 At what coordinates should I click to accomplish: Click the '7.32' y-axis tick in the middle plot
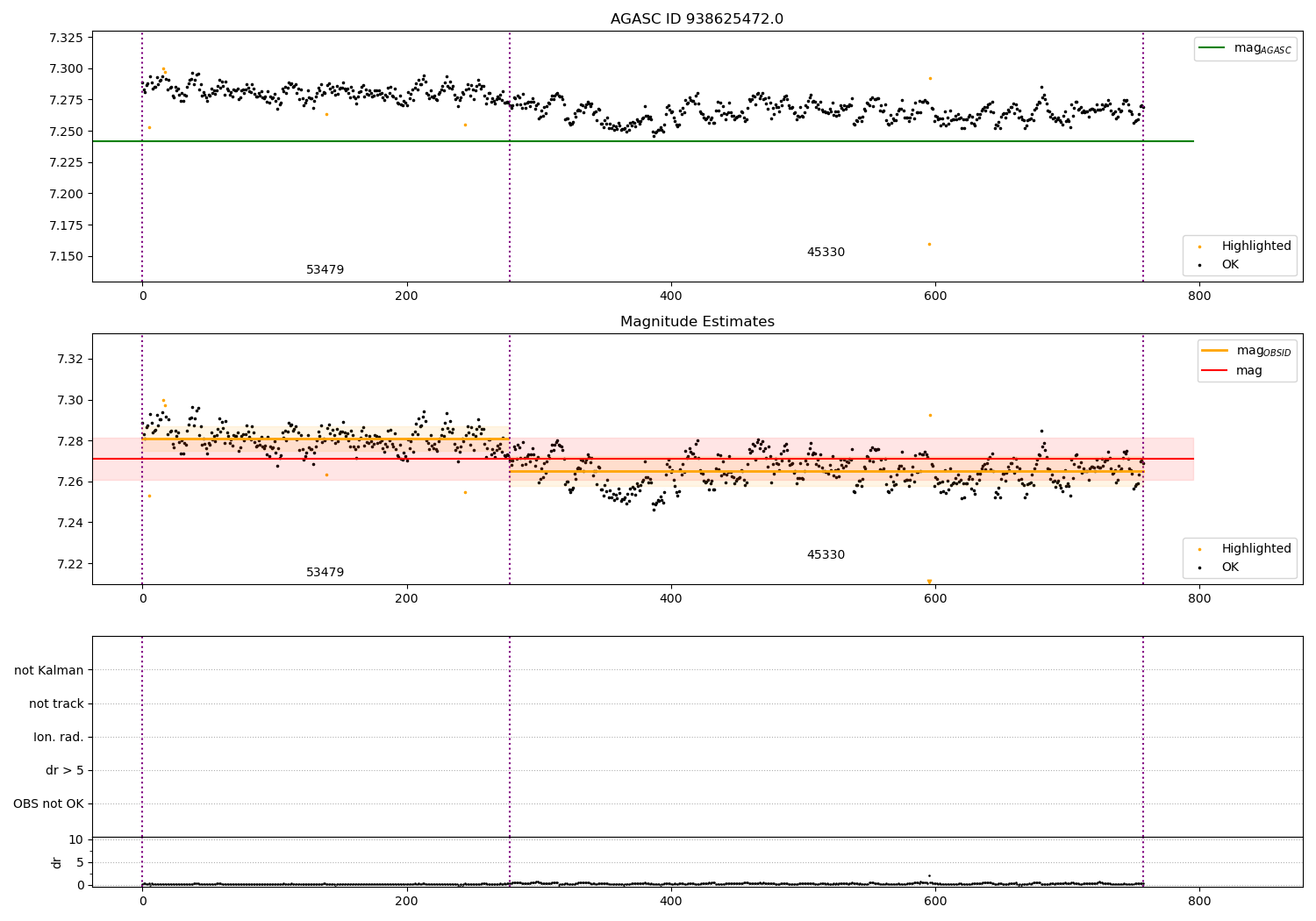tap(69, 360)
